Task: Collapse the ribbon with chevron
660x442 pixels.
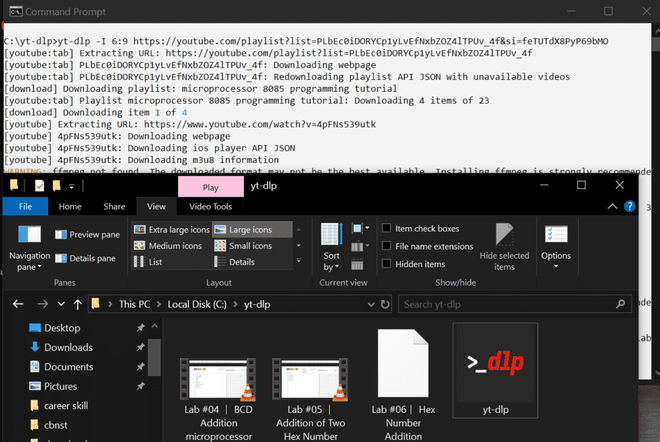Action: tap(612, 206)
